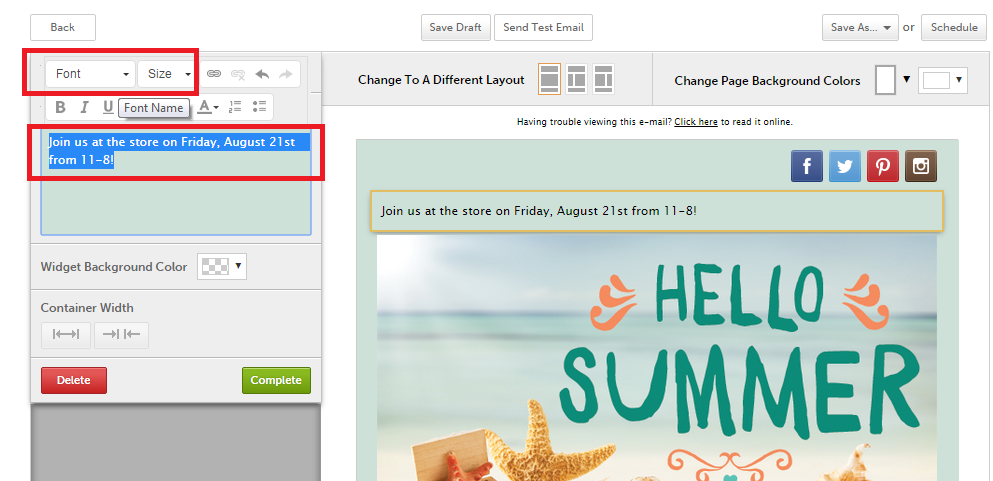
Task: Choose the second layout with sidebar
Action: 576,79
